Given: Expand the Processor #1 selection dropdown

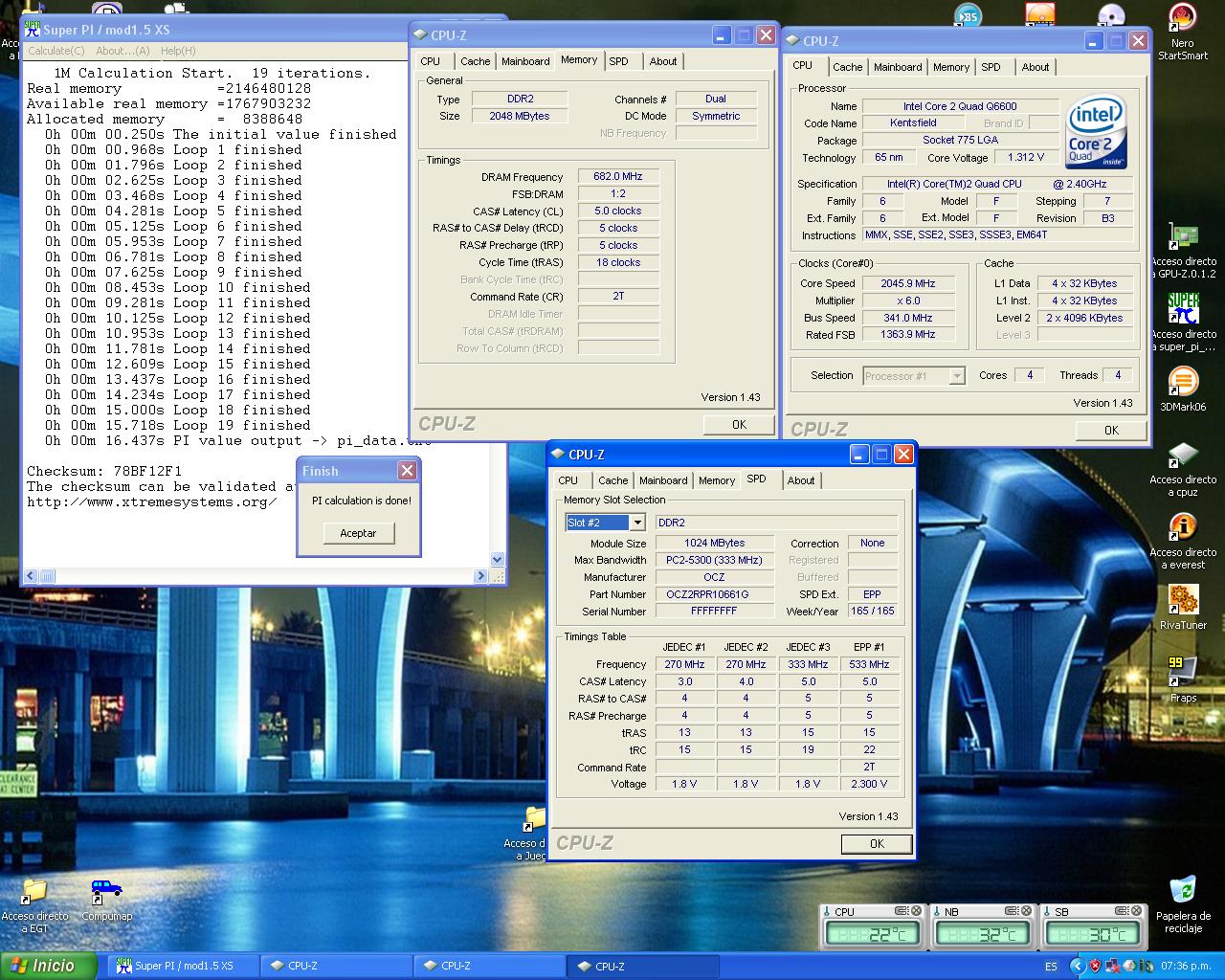Looking at the screenshot, I should [956, 376].
